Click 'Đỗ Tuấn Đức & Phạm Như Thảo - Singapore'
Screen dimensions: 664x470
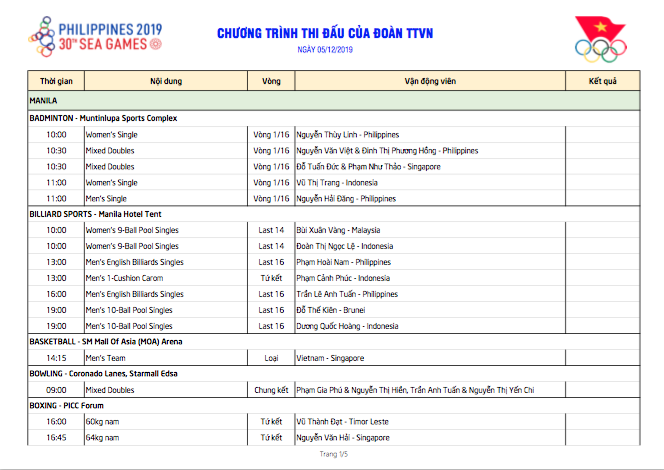pos(368,167)
